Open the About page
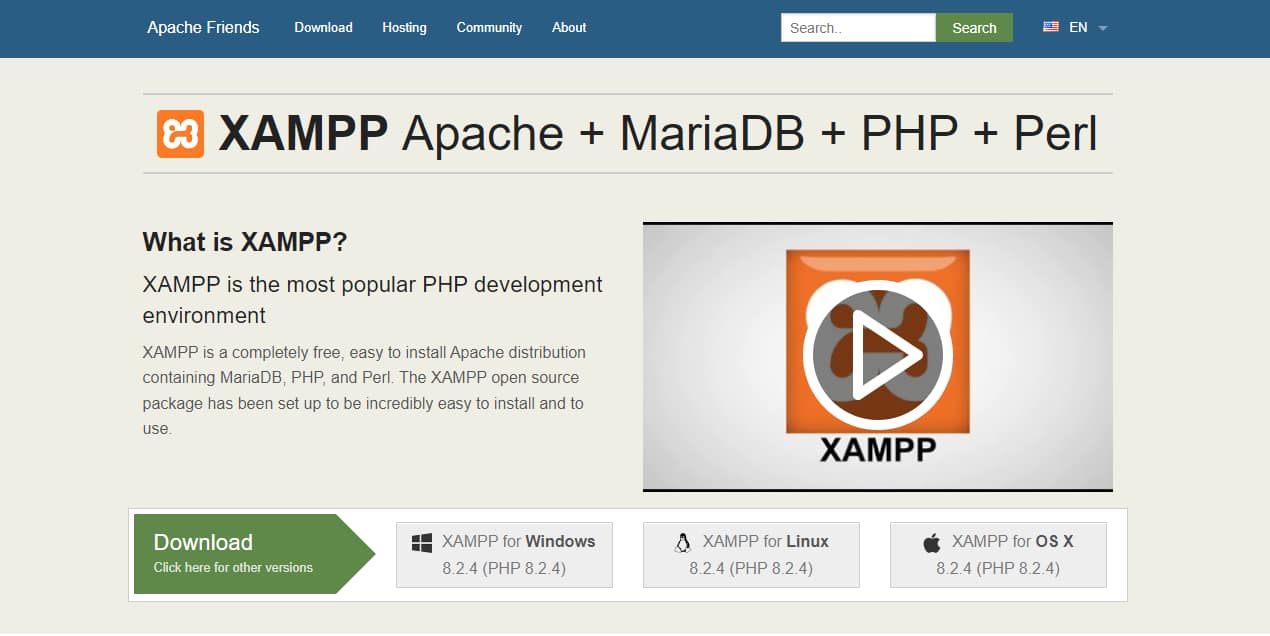Viewport: 1270px width, 636px height. point(568,27)
